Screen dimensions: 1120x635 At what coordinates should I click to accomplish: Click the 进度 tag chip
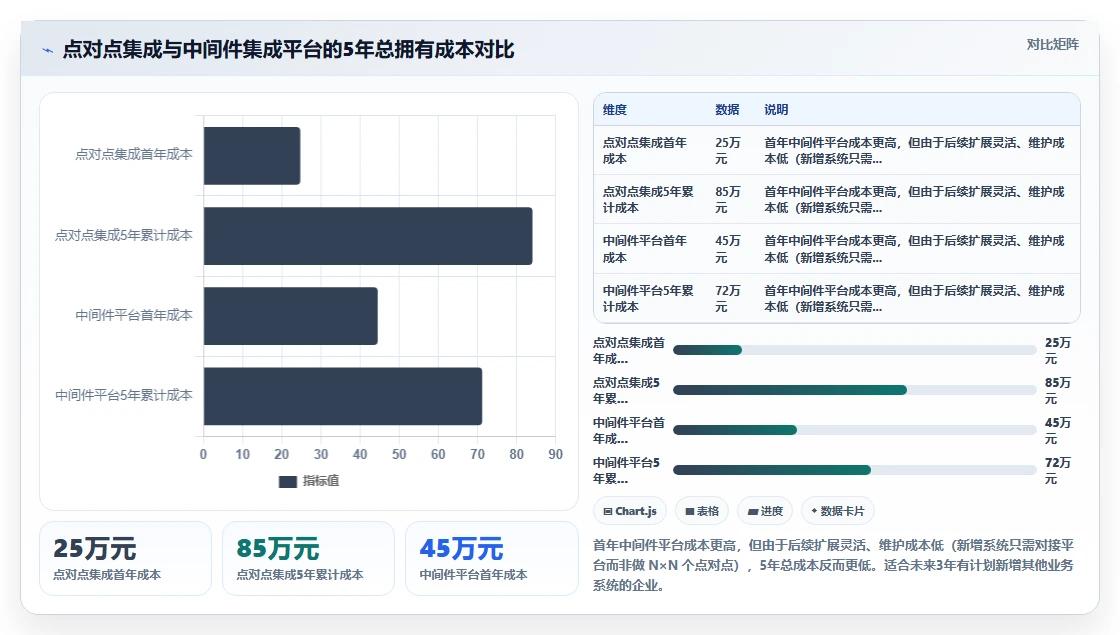pos(764,511)
